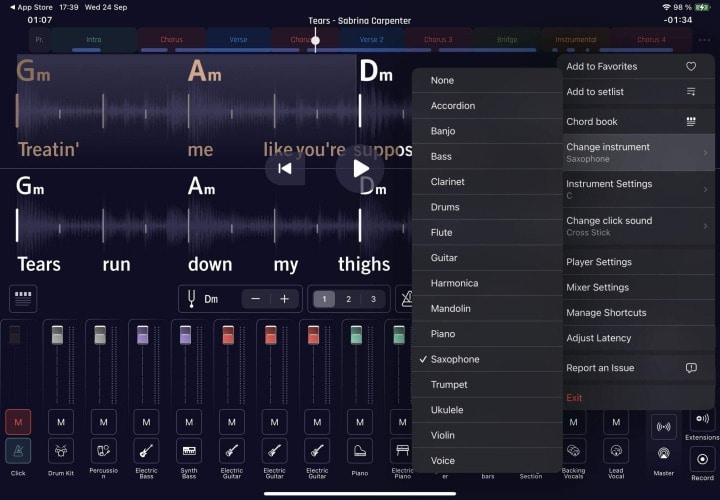The height and width of the screenshot is (500, 720).
Task: Choose None in instrument list
Action: coord(487,80)
